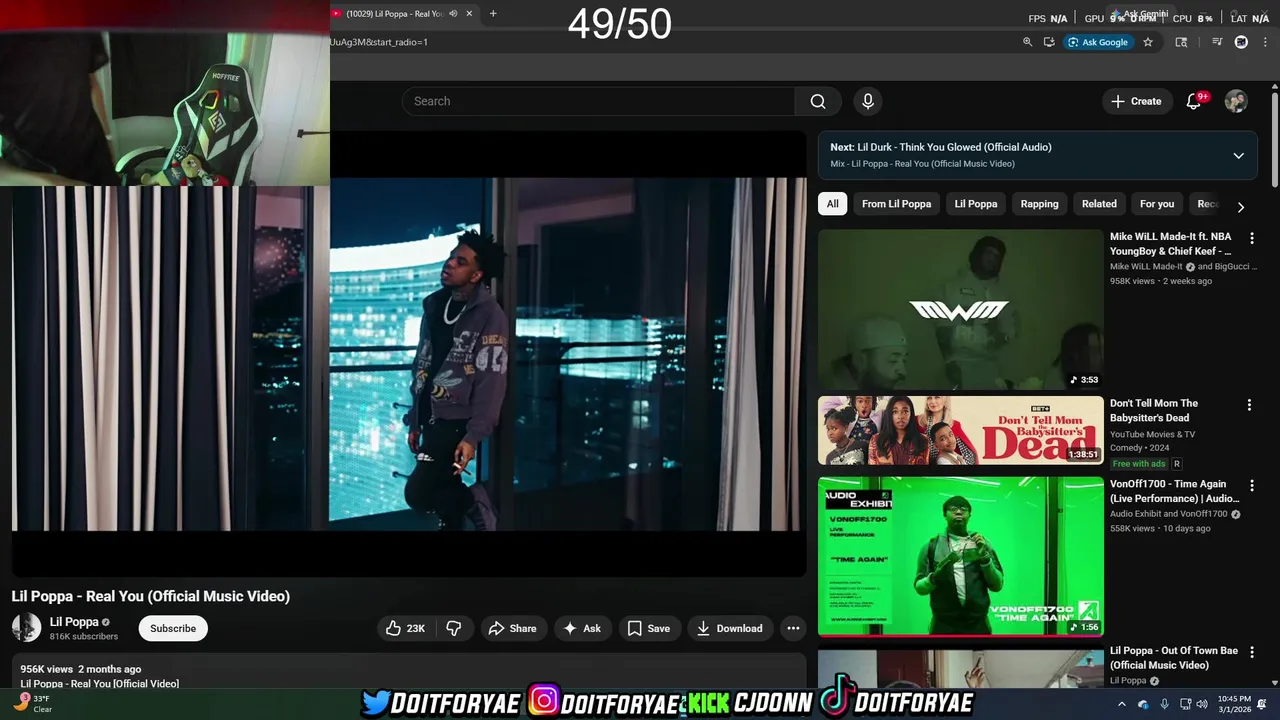
Task: Like the video with thumbs up
Action: [406, 628]
